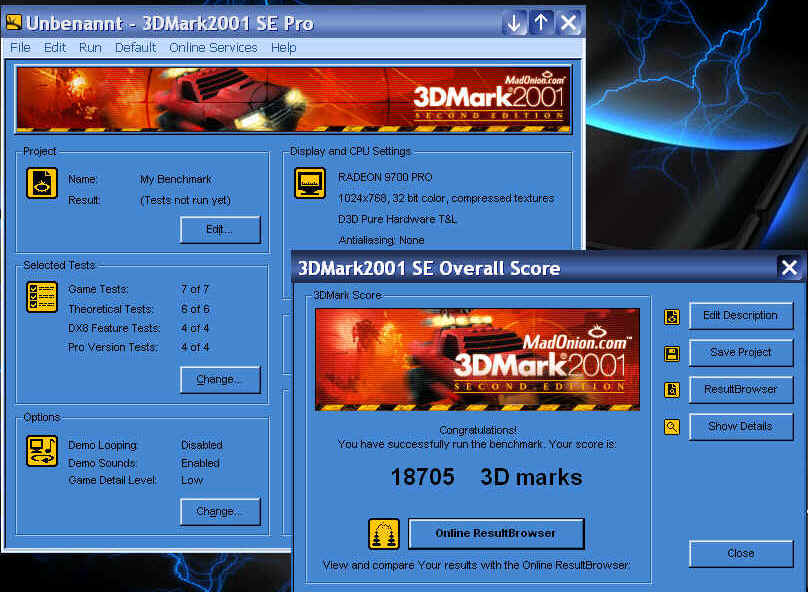Open the Default menu

click(135, 47)
